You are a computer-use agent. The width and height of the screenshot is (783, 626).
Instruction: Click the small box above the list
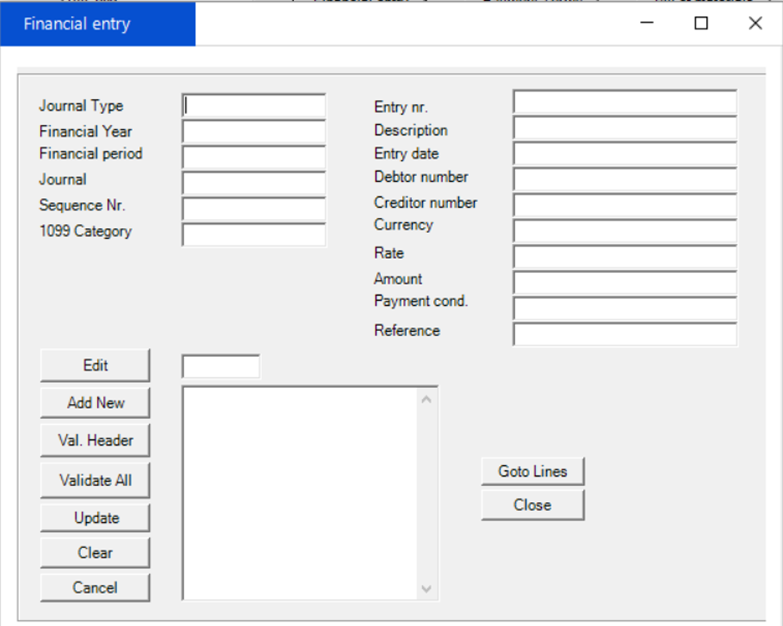(x=221, y=367)
